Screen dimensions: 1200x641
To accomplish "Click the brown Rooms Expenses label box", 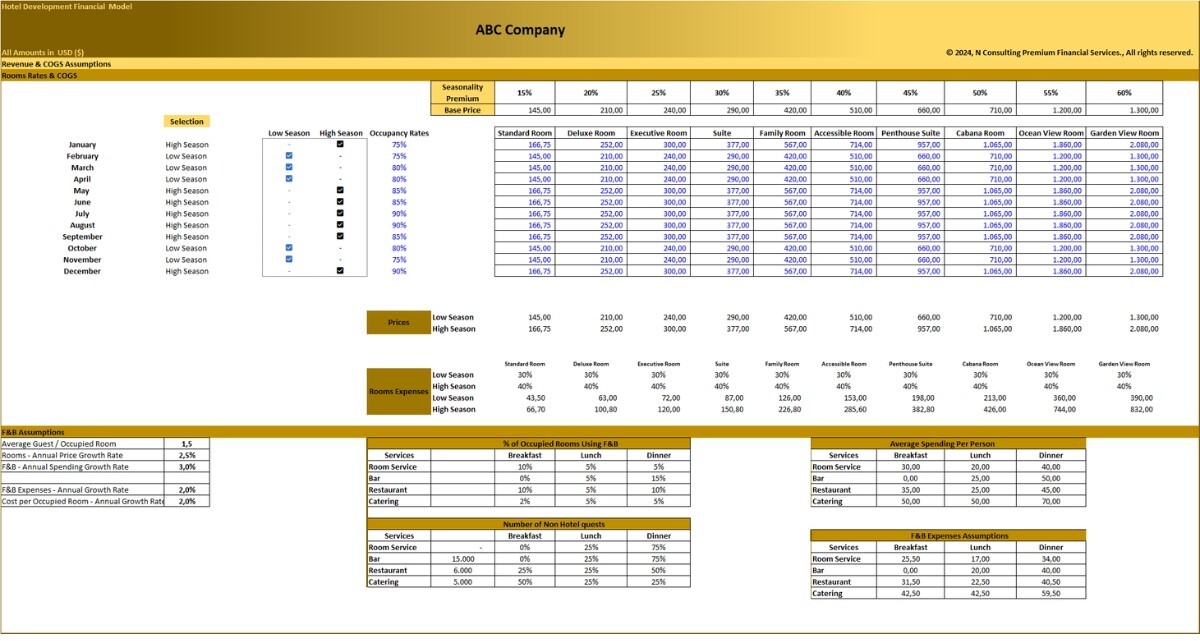I will pos(398,392).
